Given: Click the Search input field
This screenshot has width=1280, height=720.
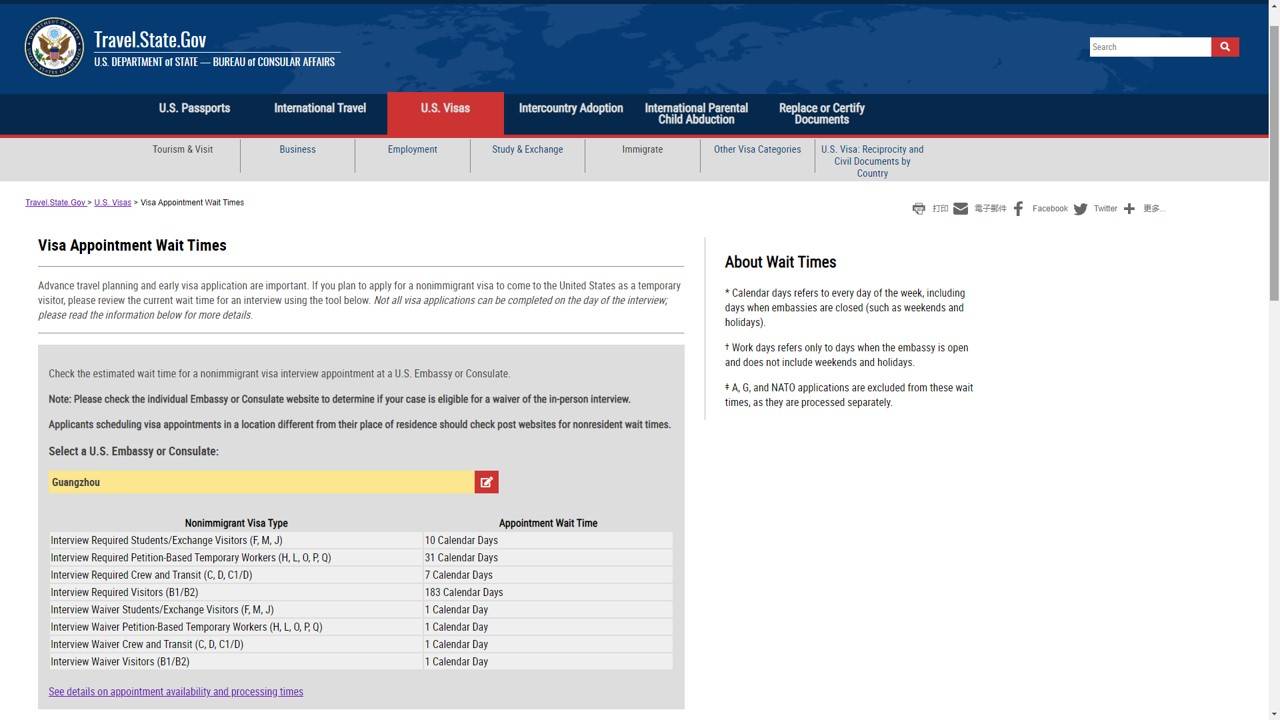Looking at the screenshot, I should tap(1150, 47).
